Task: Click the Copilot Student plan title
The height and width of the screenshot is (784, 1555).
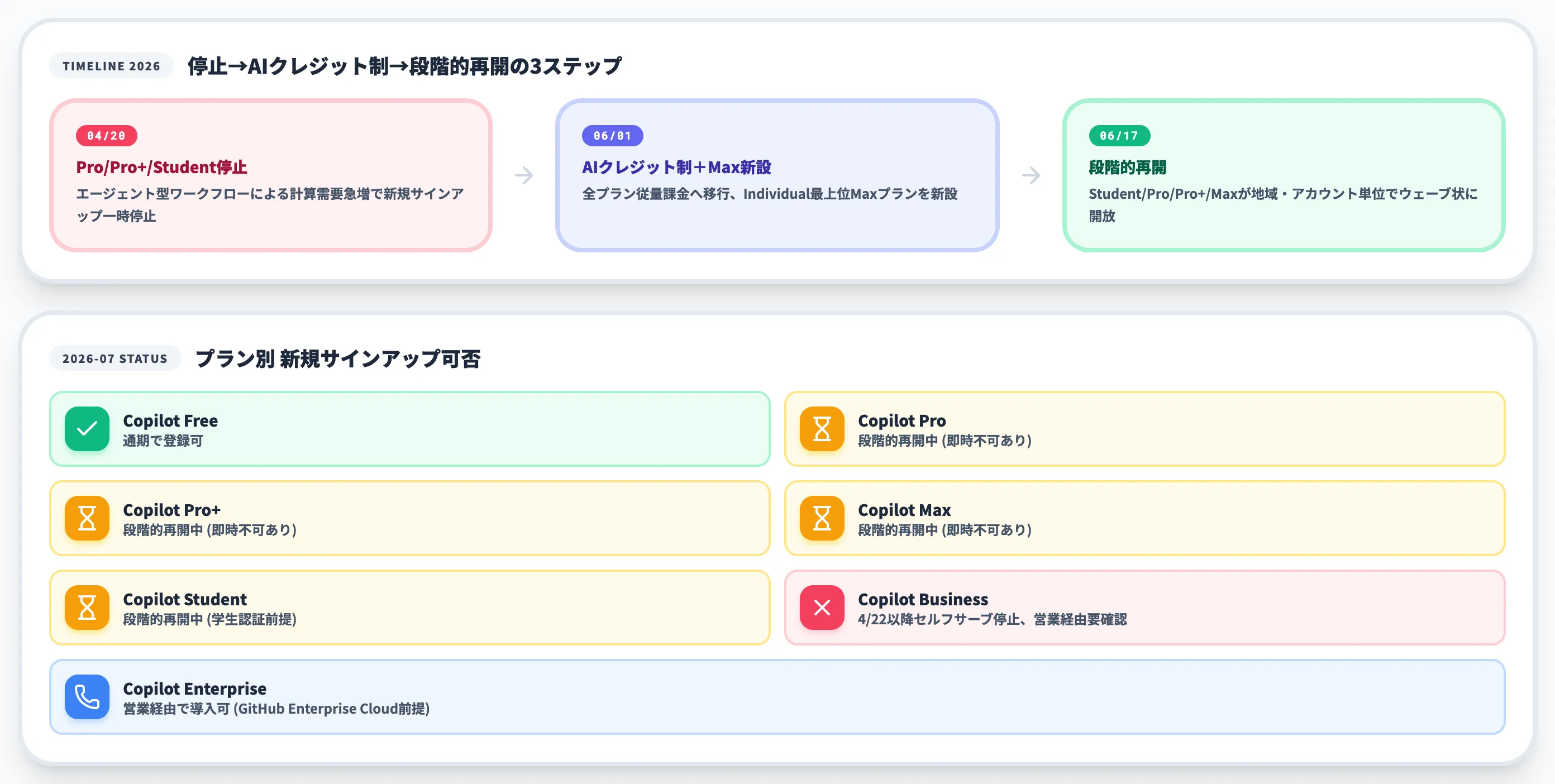Action: [x=185, y=599]
